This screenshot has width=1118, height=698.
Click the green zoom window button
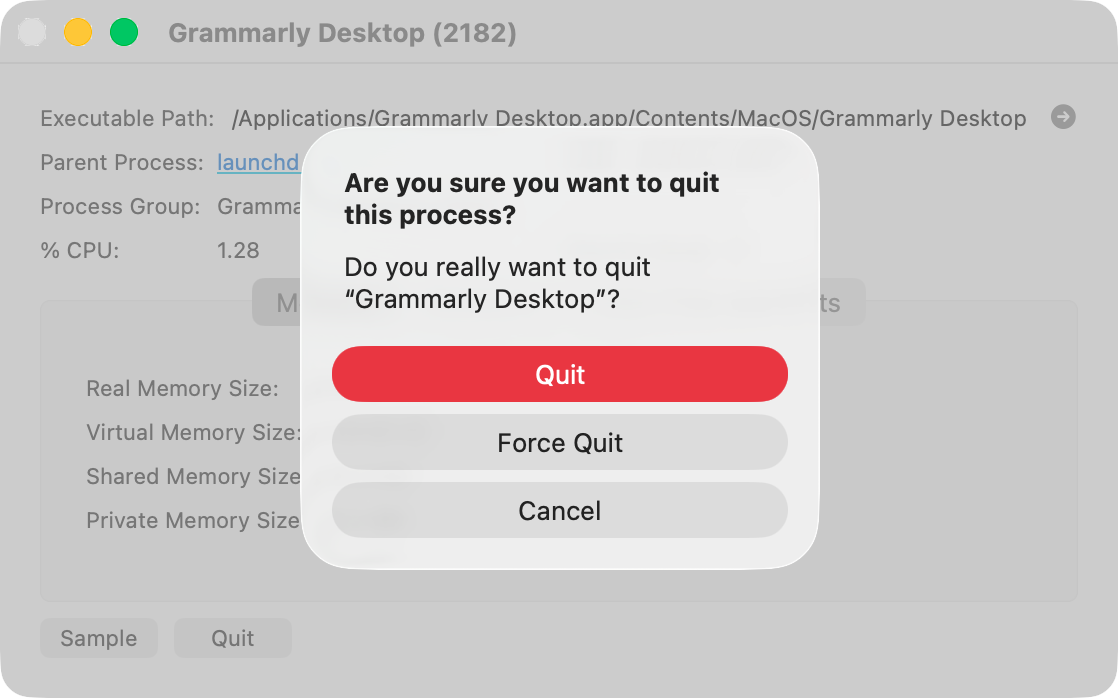point(124,31)
